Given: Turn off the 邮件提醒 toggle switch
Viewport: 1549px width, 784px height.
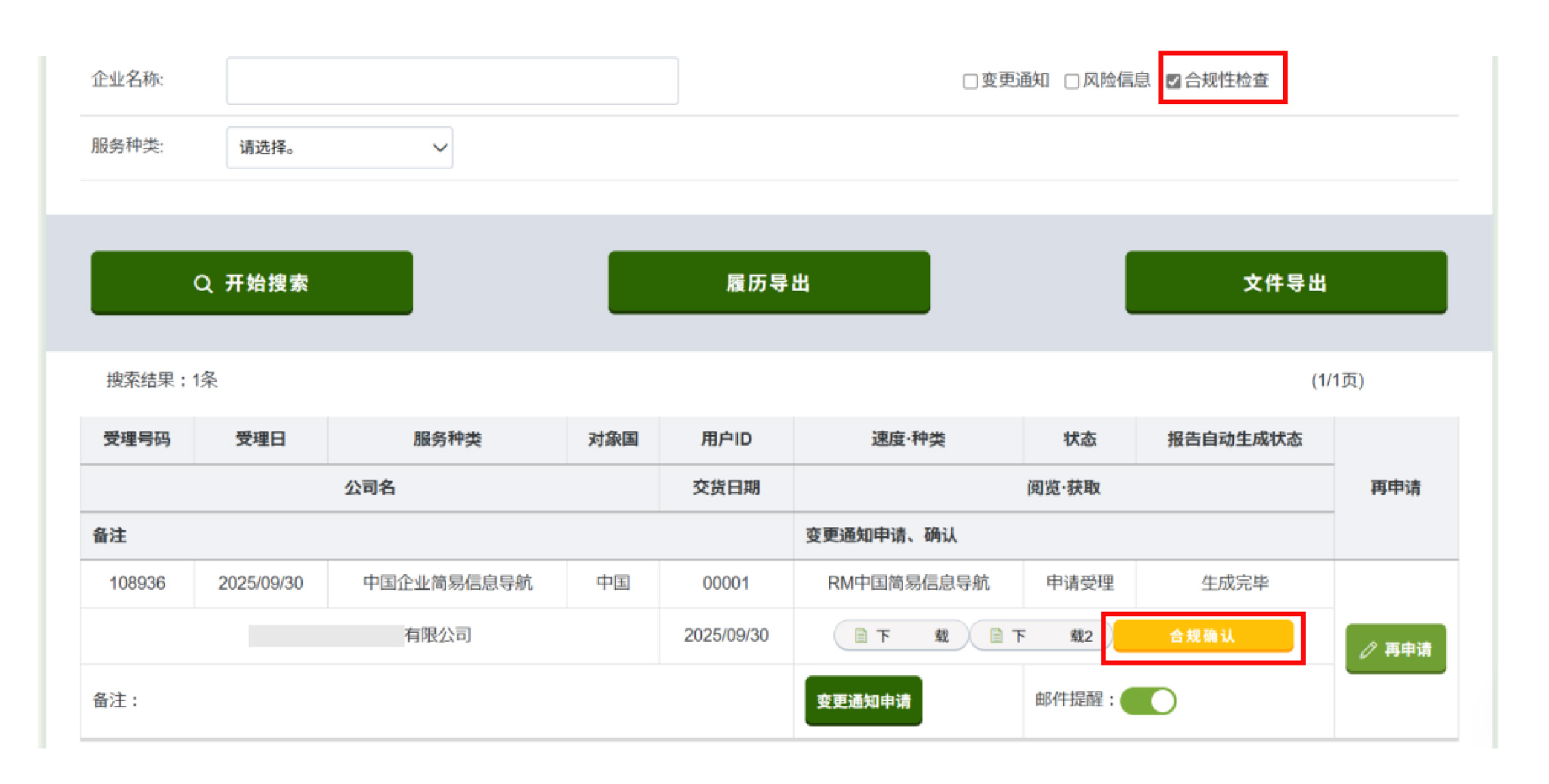Looking at the screenshot, I should coord(1148,701).
